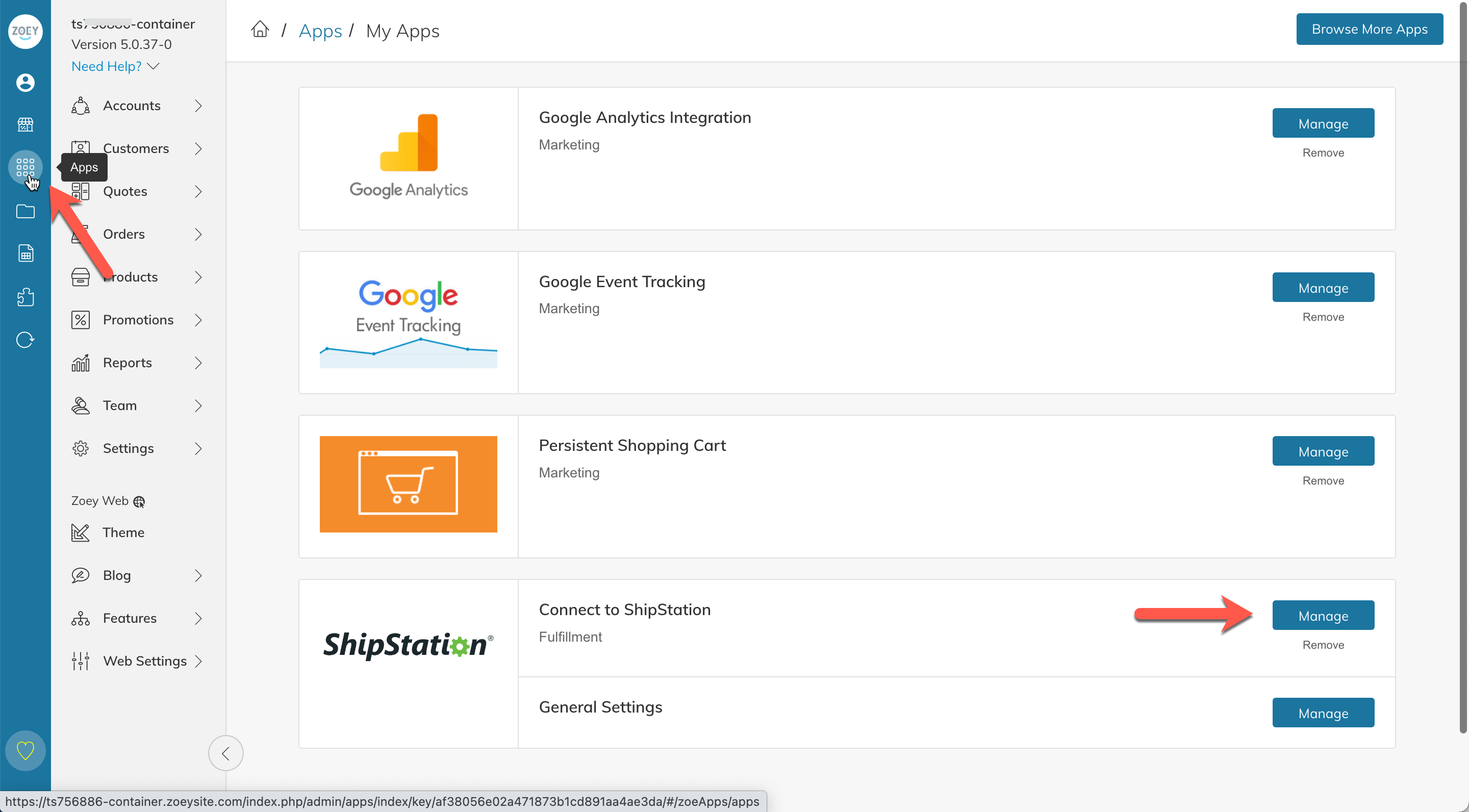Image resolution: width=1469 pixels, height=812 pixels.
Task: Open the Promotions menu item
Action: click(x=138, y=320)
